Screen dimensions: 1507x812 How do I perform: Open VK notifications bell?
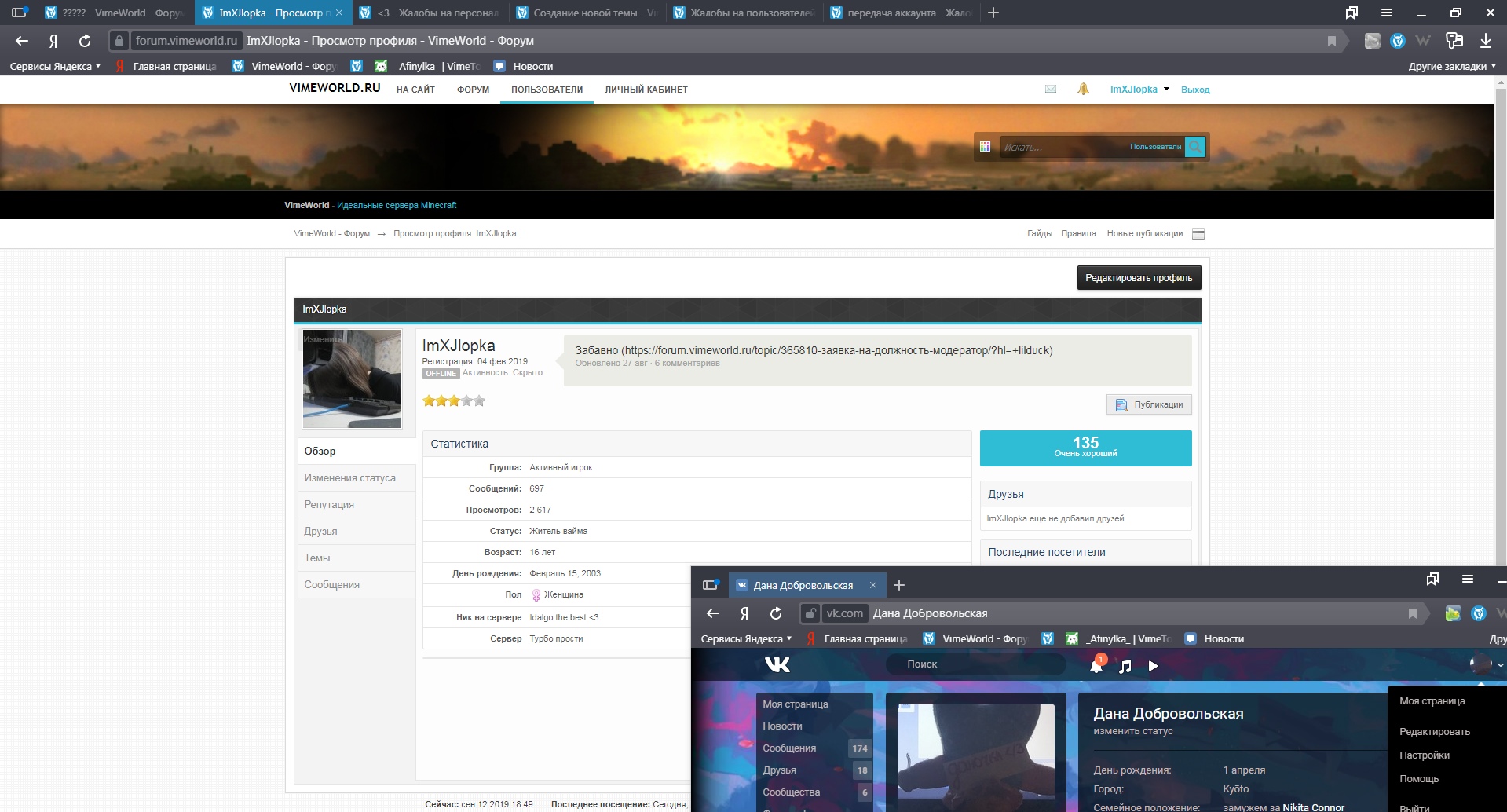[1096, 666]
